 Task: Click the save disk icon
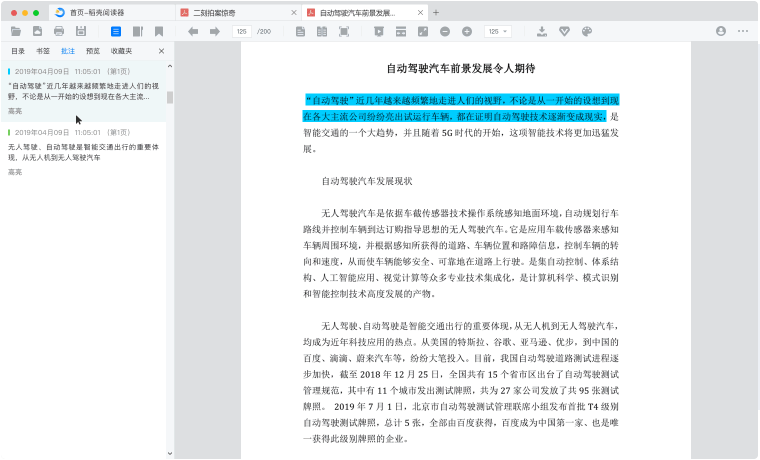[81, 32]
